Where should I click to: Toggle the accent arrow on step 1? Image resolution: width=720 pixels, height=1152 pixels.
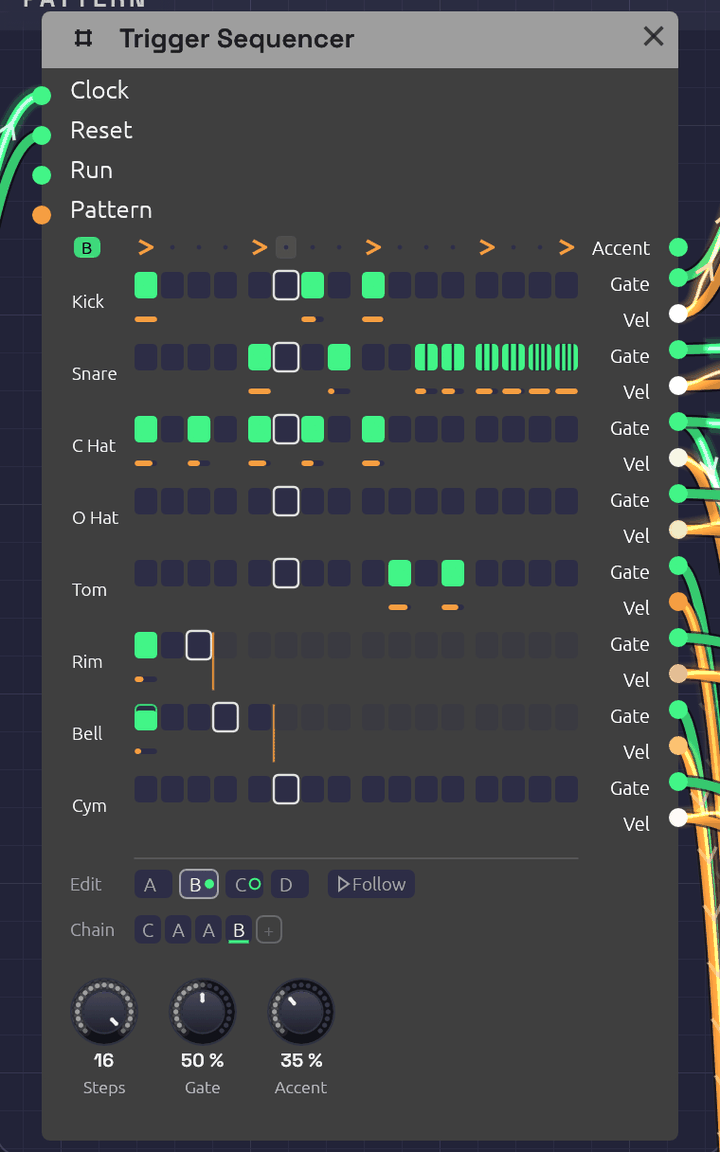point(146,248)
